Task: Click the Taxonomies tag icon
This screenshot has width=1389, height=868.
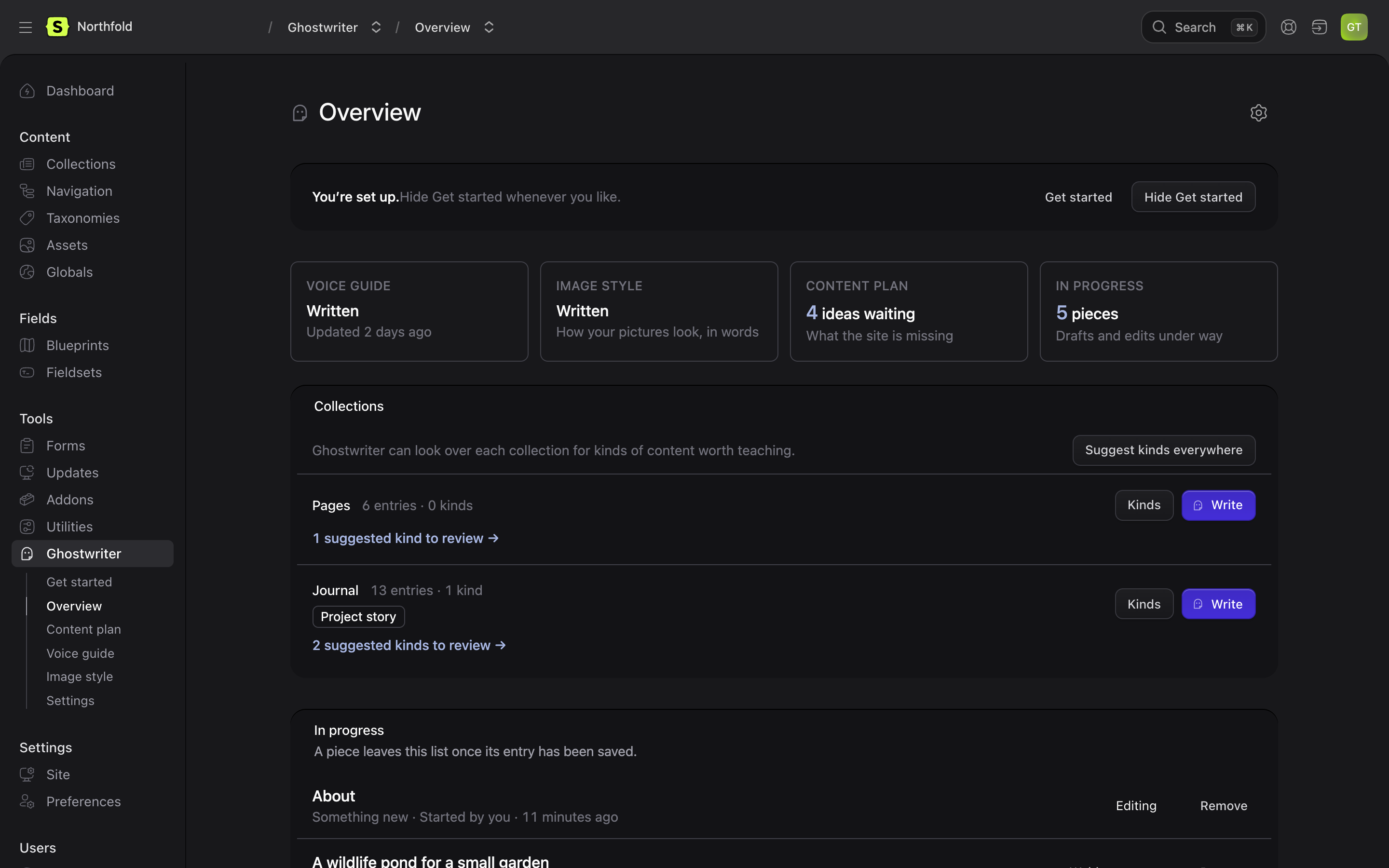Action: point(27,218)
